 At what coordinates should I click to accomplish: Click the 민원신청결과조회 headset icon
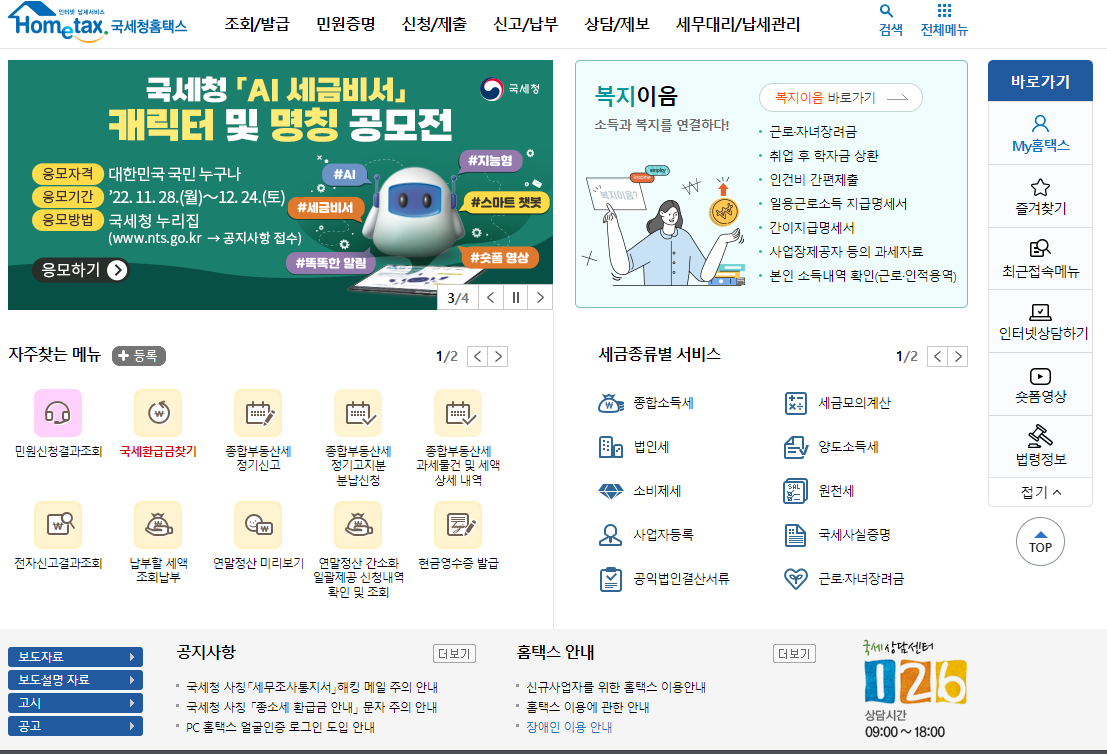pos(58,413)
